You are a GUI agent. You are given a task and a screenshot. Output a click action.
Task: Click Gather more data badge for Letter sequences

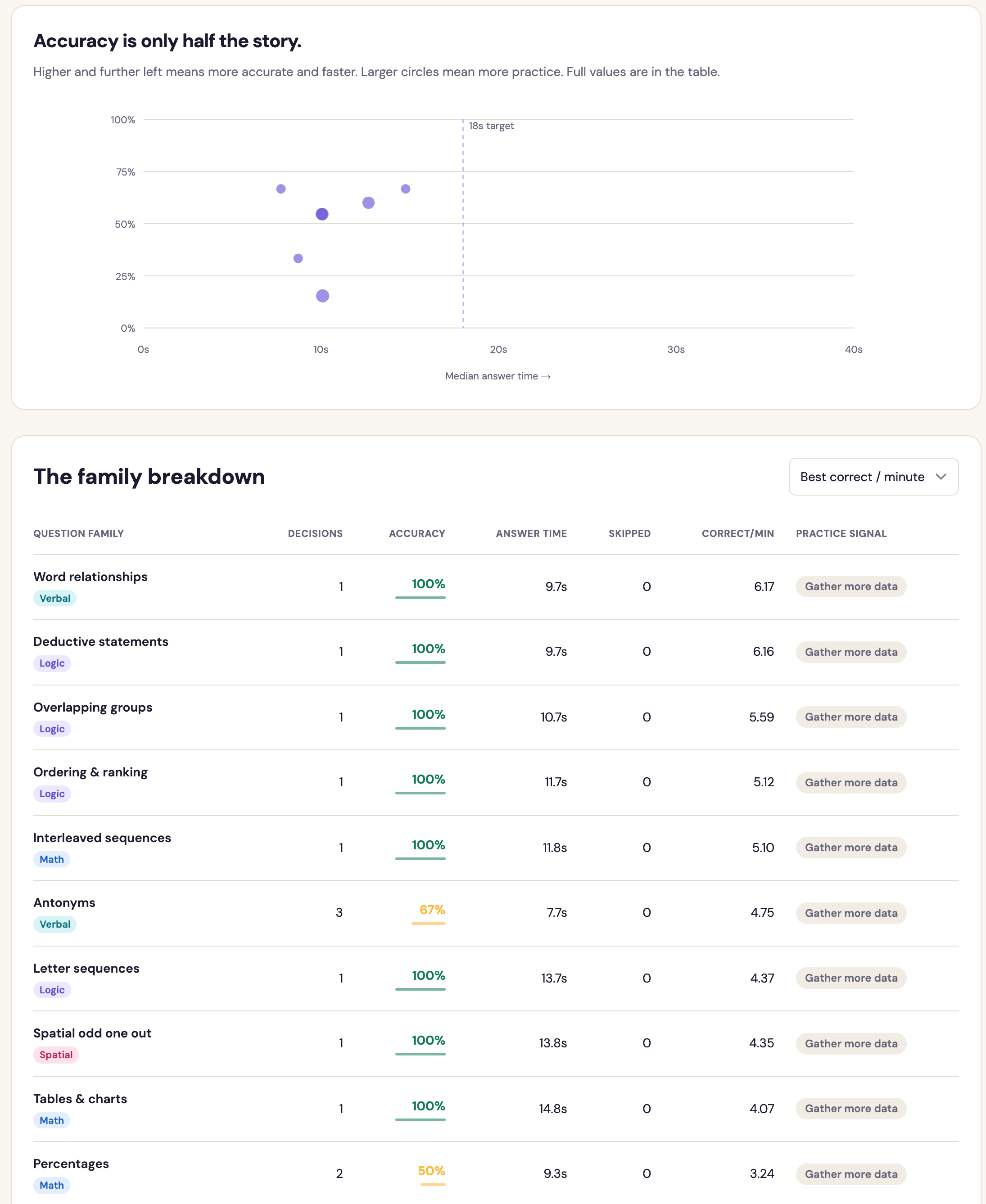click(851, 978)
